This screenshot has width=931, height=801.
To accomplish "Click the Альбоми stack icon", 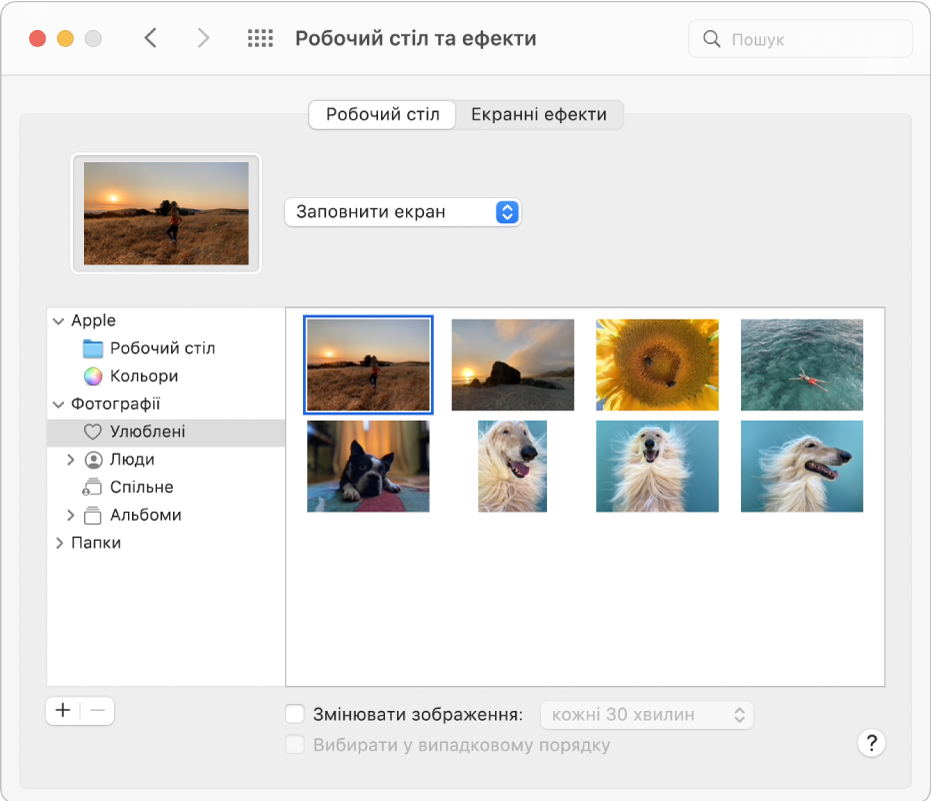I will click(93, 515).
